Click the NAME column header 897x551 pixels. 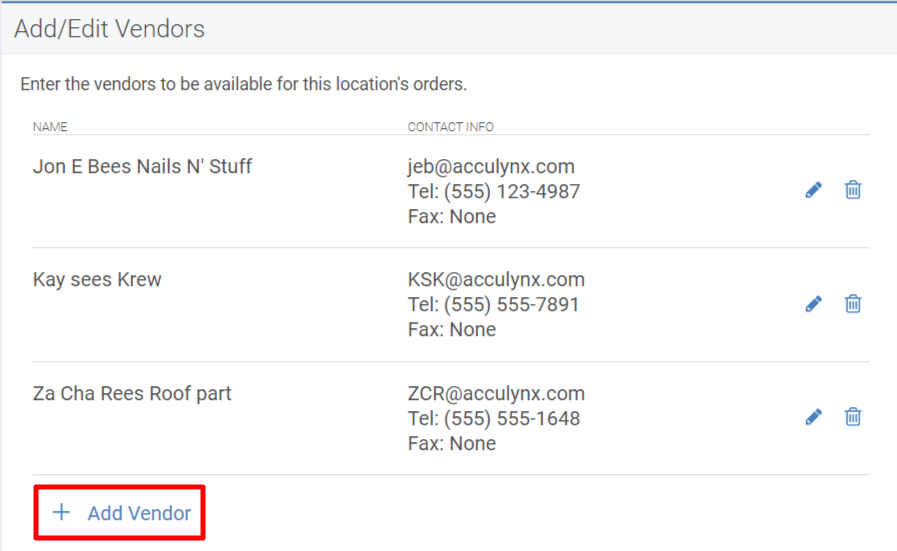(50, 126)
